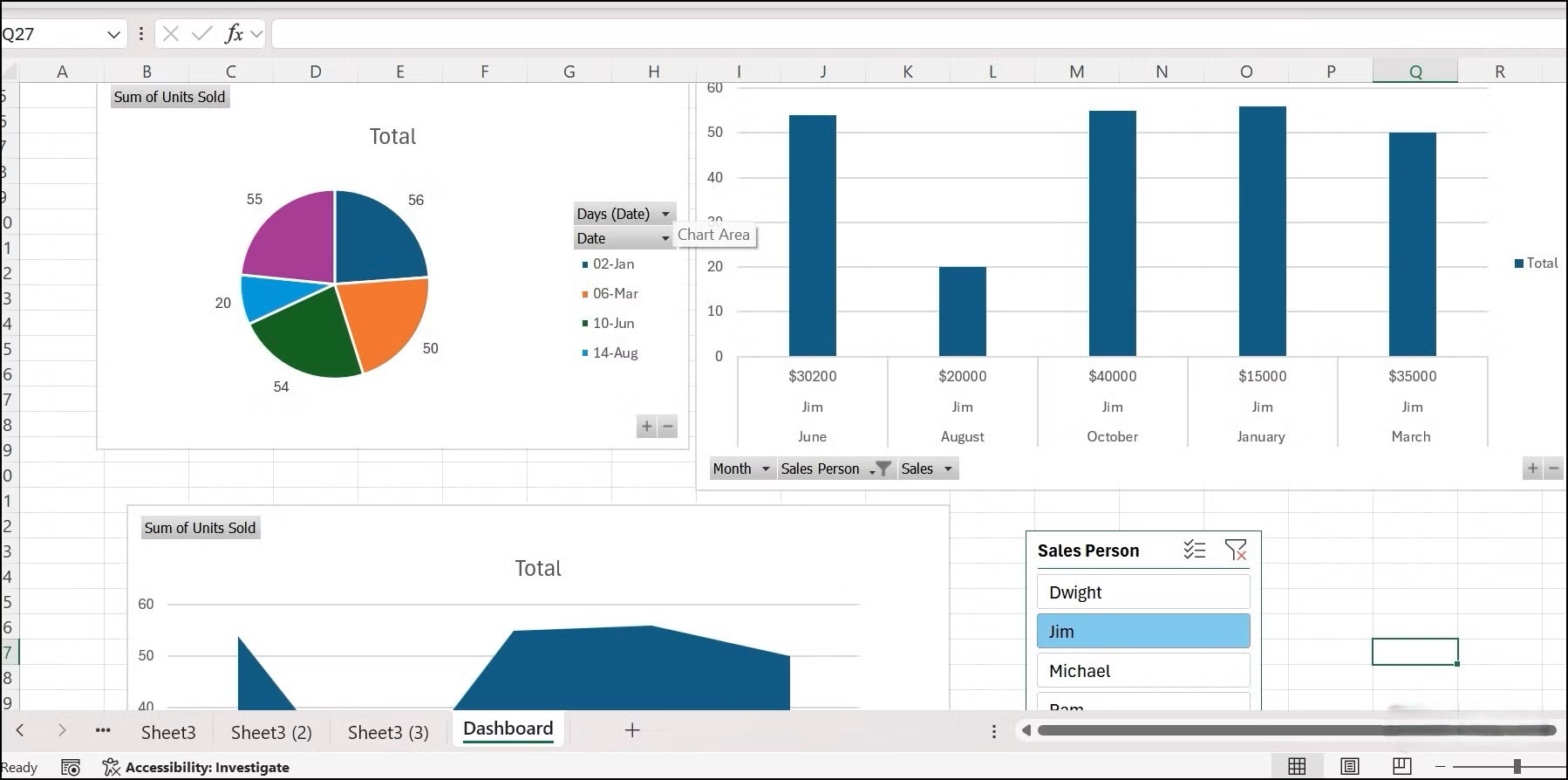
Task: Open the hidden sheet tabs ellipsis
Action: tap(103, 730)
